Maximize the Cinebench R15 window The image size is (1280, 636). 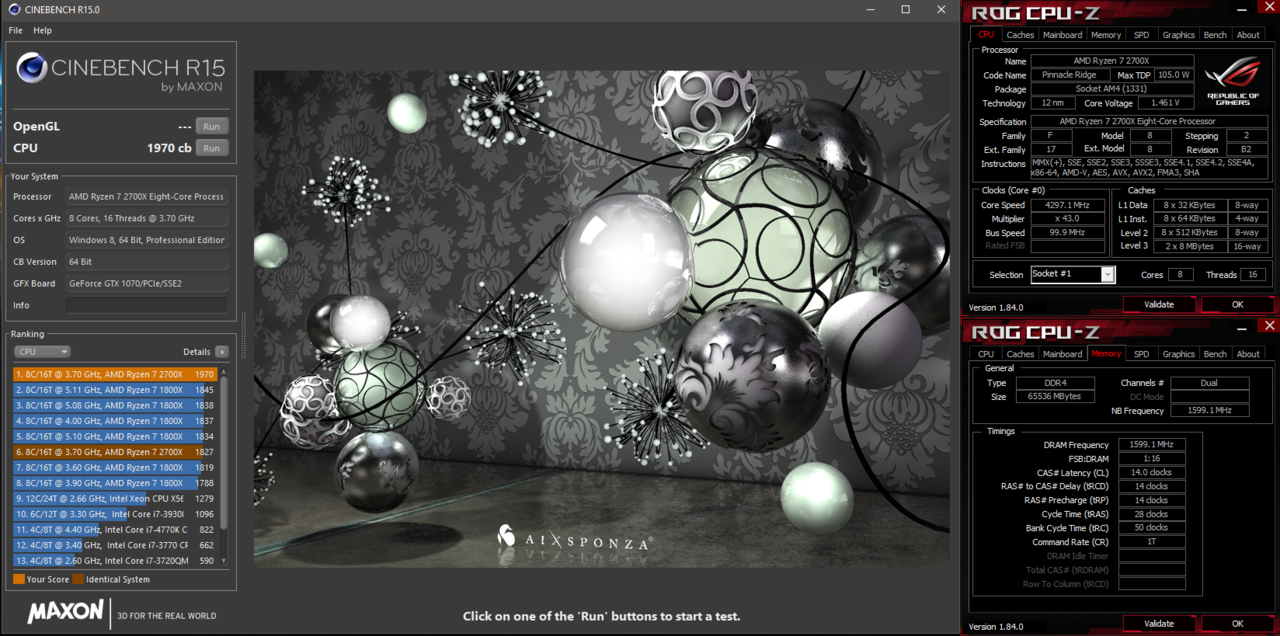tap(905, 9)
